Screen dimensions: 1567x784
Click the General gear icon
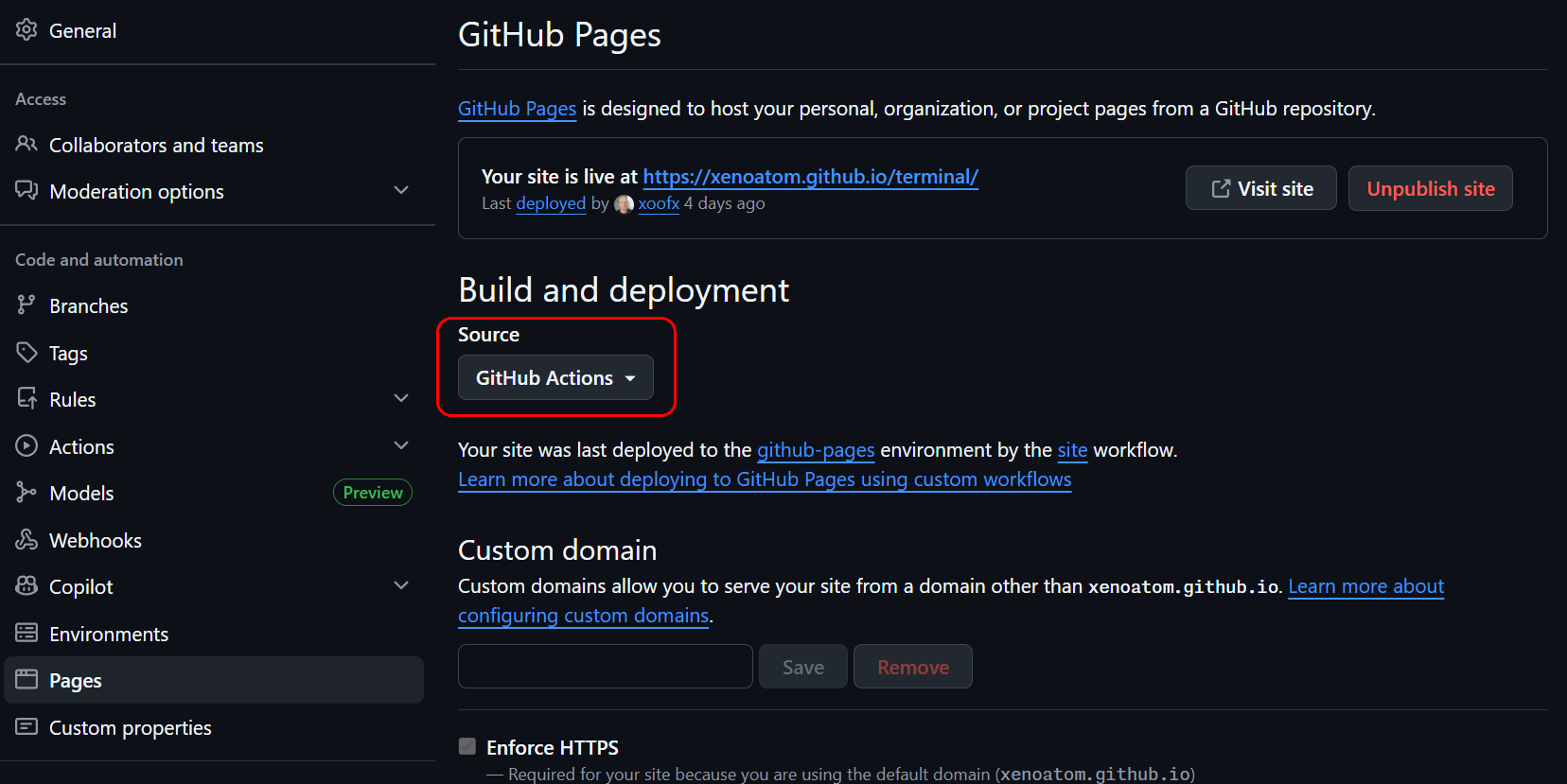26,30
